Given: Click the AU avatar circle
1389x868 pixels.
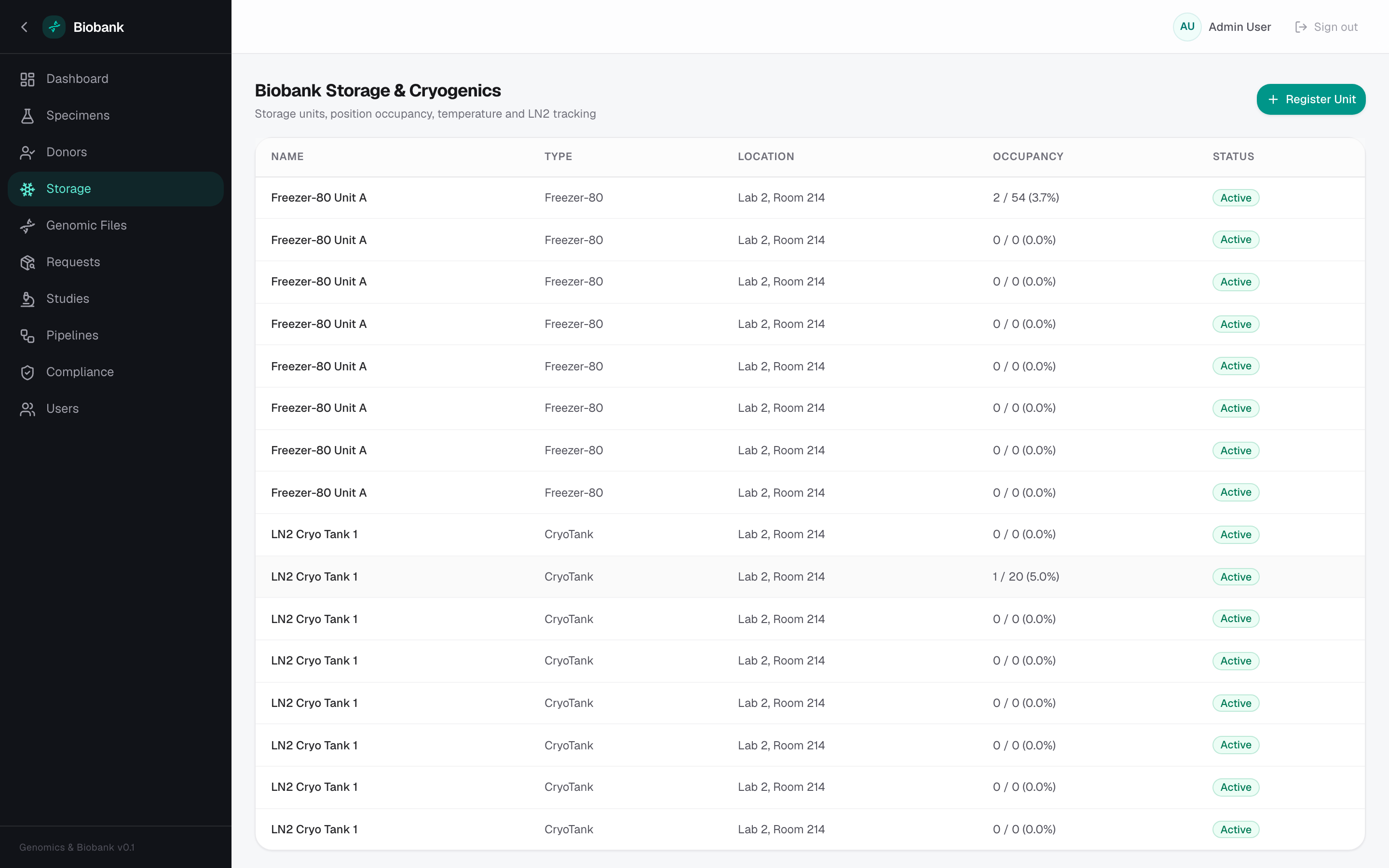Looking at the screenshot, I should (x=1187, y=27).
